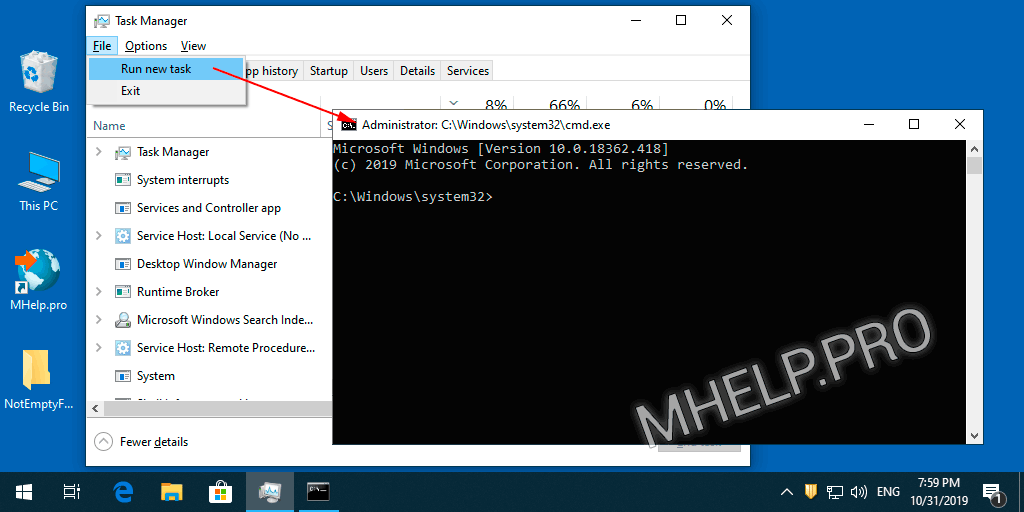Switch to the Users tab
The height and width of the screenshot is (512, 1024).
(374, 71)
